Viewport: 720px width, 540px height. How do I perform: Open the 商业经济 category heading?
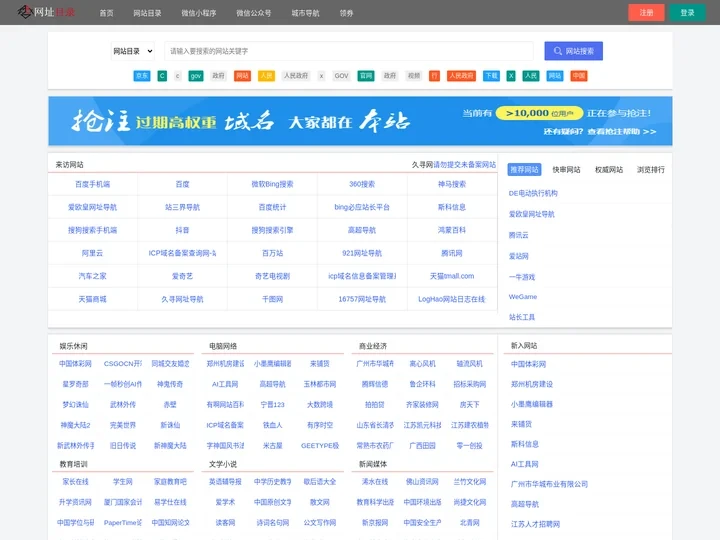pyautogui.click(x=373, y=346)
